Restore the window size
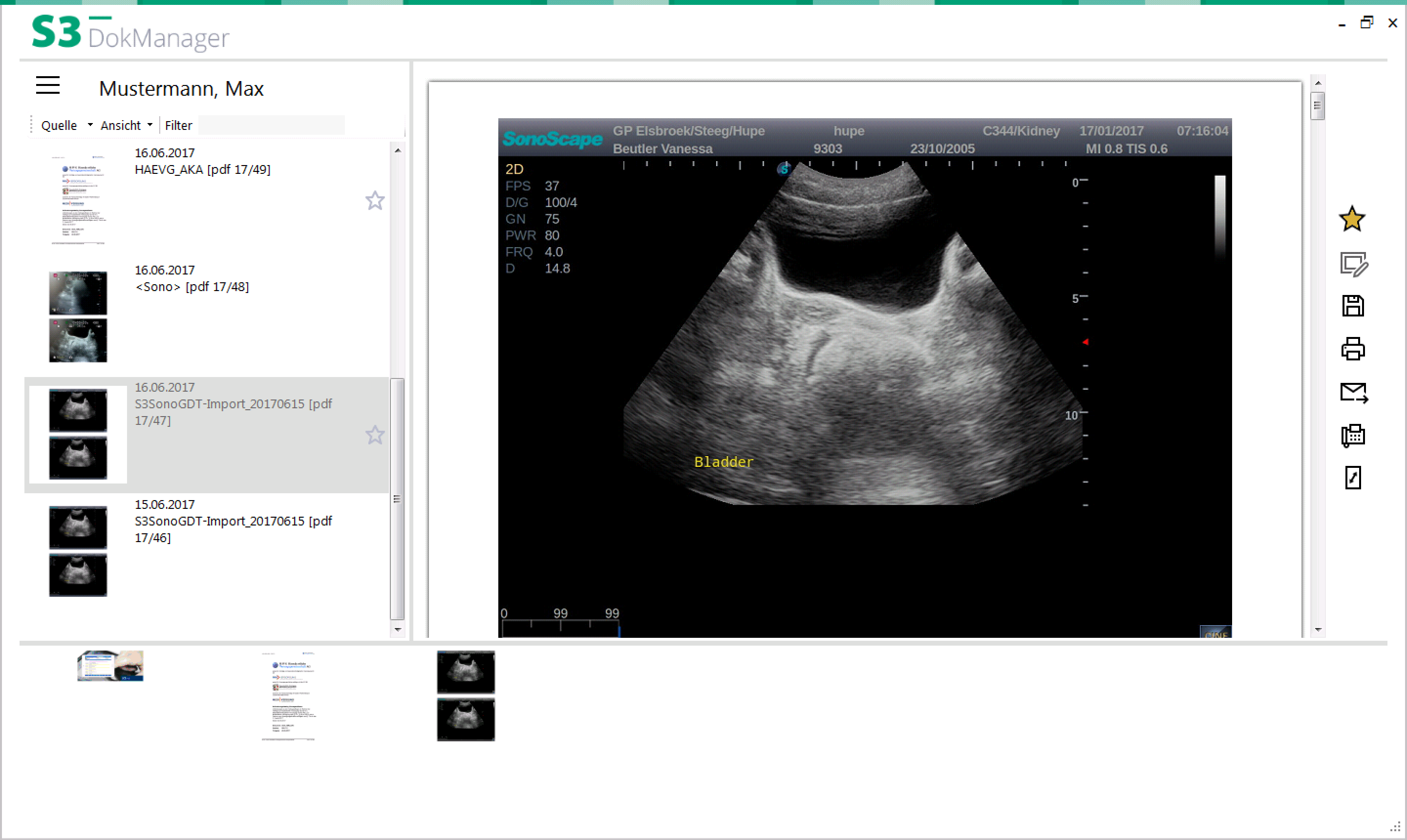The width and height of the screenshot is (1407, 840). pos(1367,22)
